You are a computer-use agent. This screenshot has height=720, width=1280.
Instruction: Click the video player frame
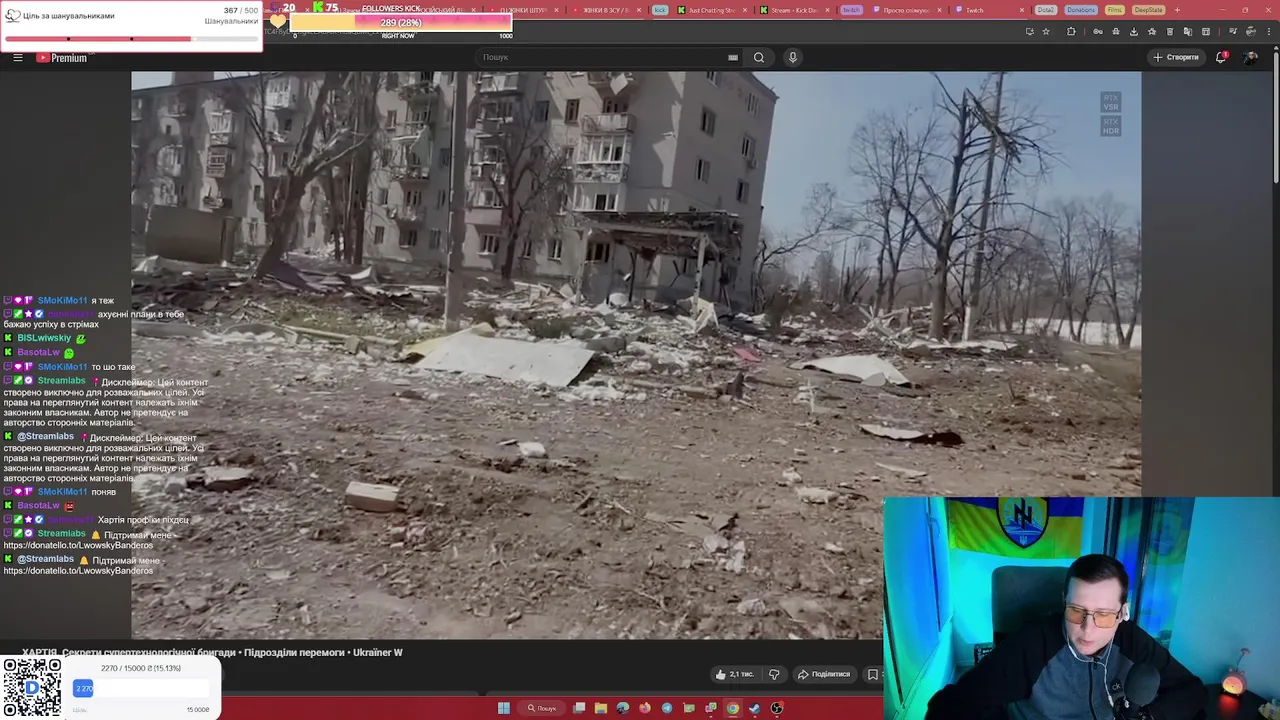point(636,355)
